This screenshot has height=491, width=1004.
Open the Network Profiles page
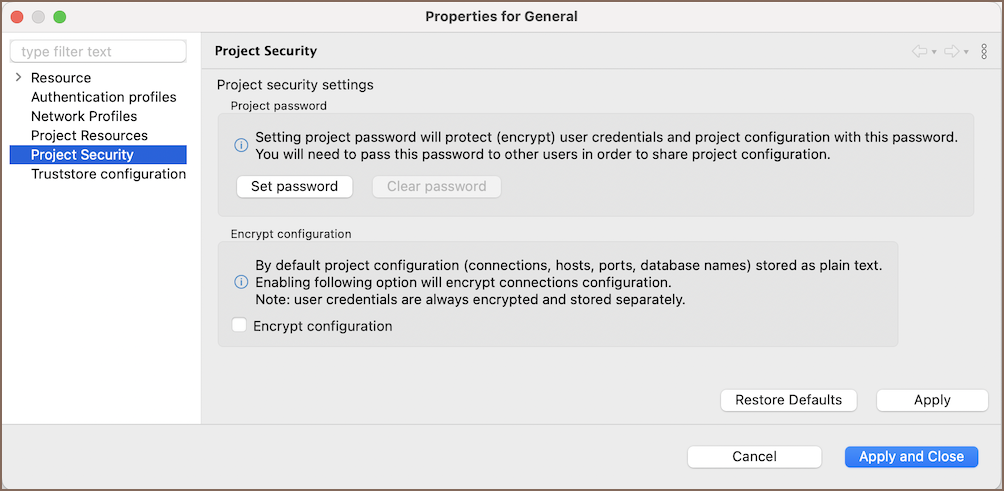point(84,116)
